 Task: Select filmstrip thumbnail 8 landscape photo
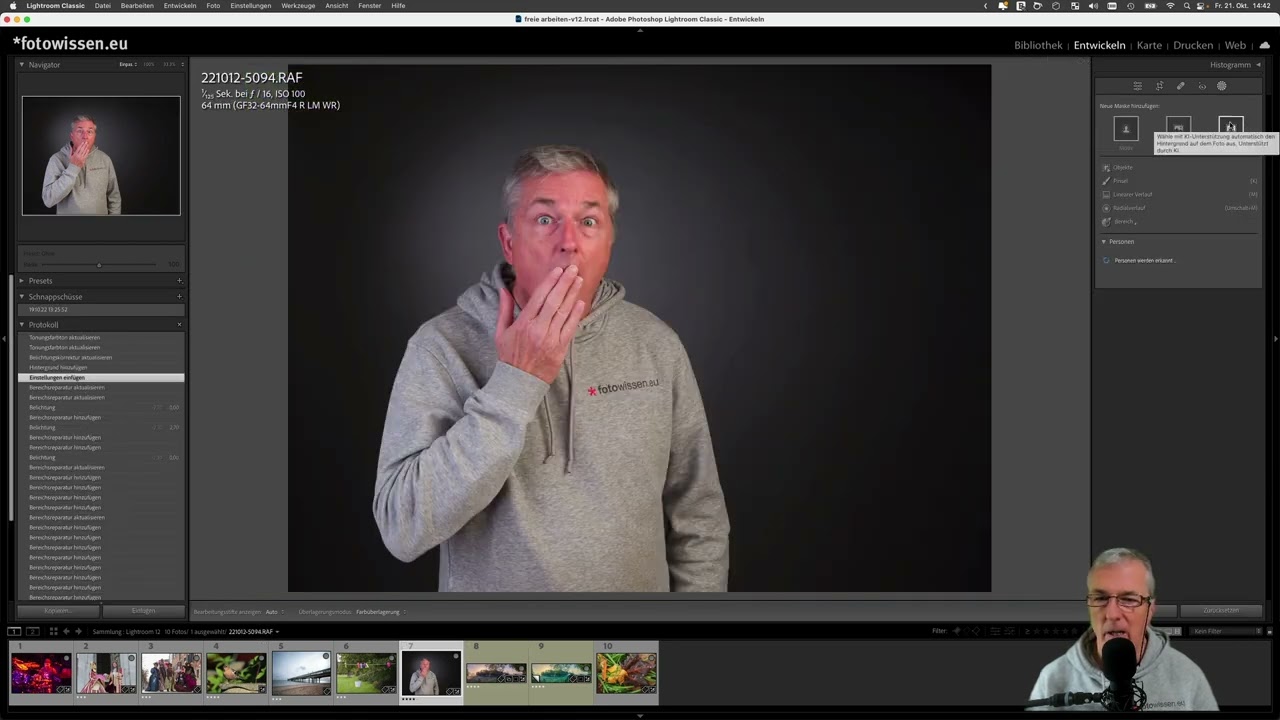(496, 673)
